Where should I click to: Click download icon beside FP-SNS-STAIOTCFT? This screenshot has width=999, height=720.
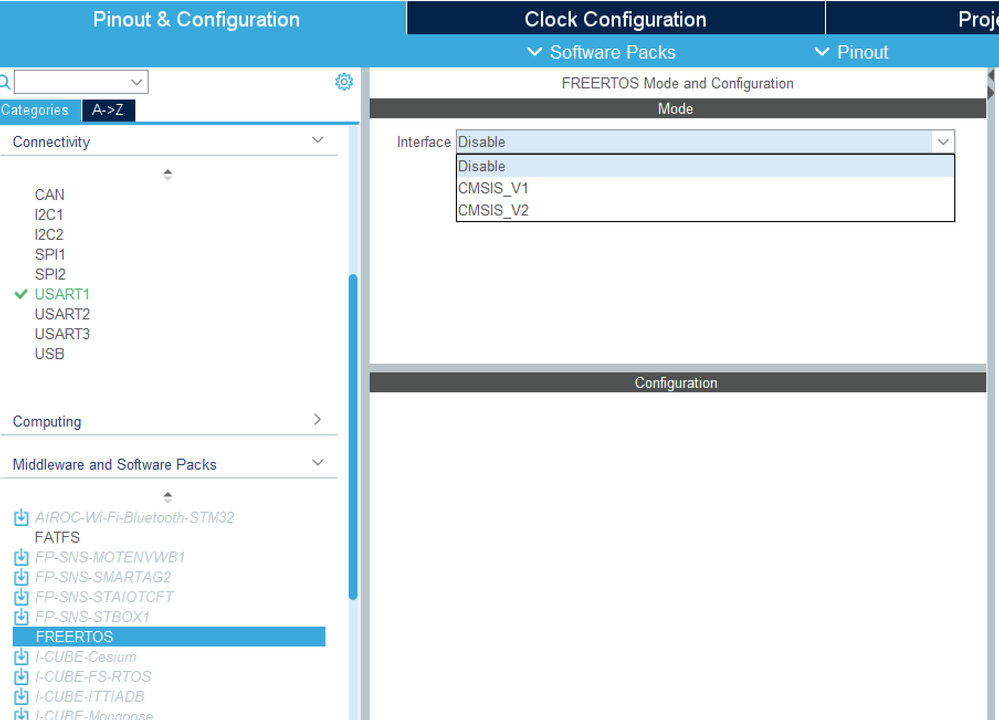(21, 596)
